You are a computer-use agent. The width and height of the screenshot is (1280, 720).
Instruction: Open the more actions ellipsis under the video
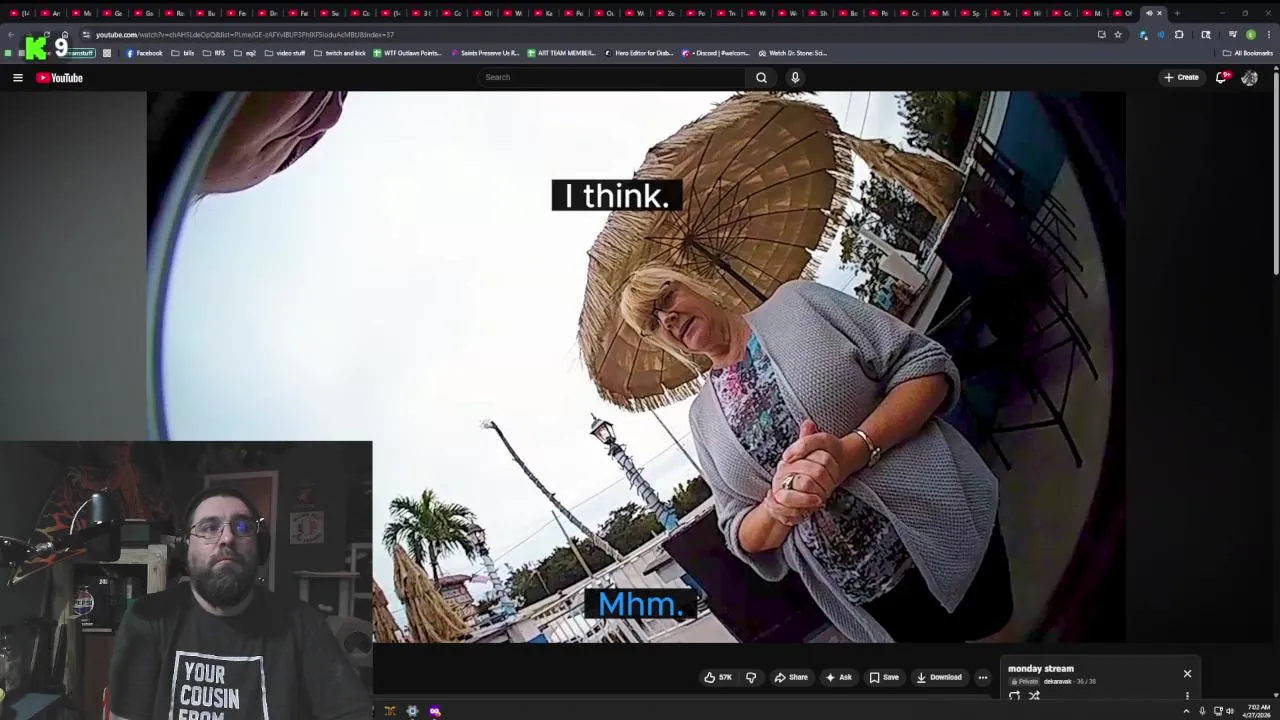click(x=982, y=677)
